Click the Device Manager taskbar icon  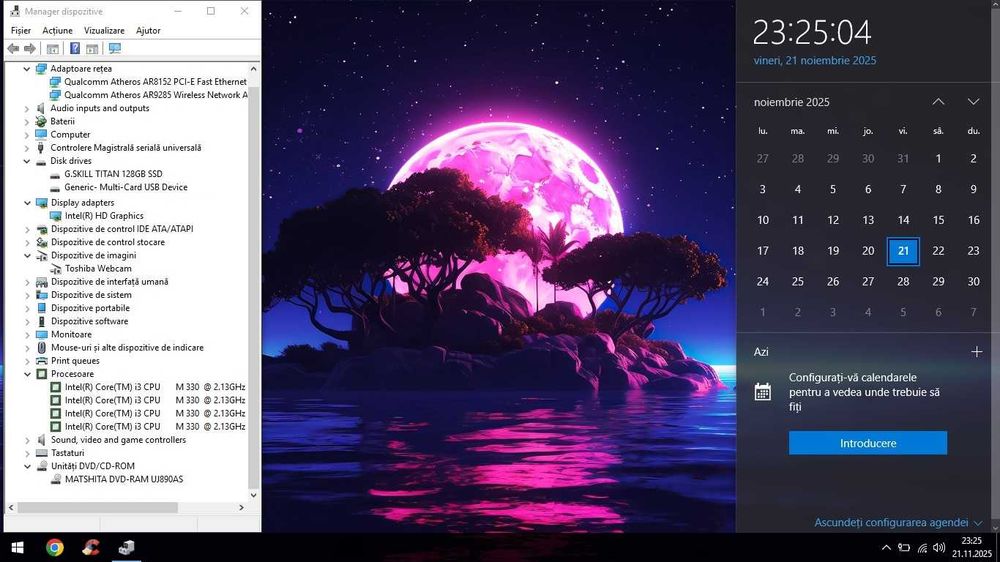[126, 547]
